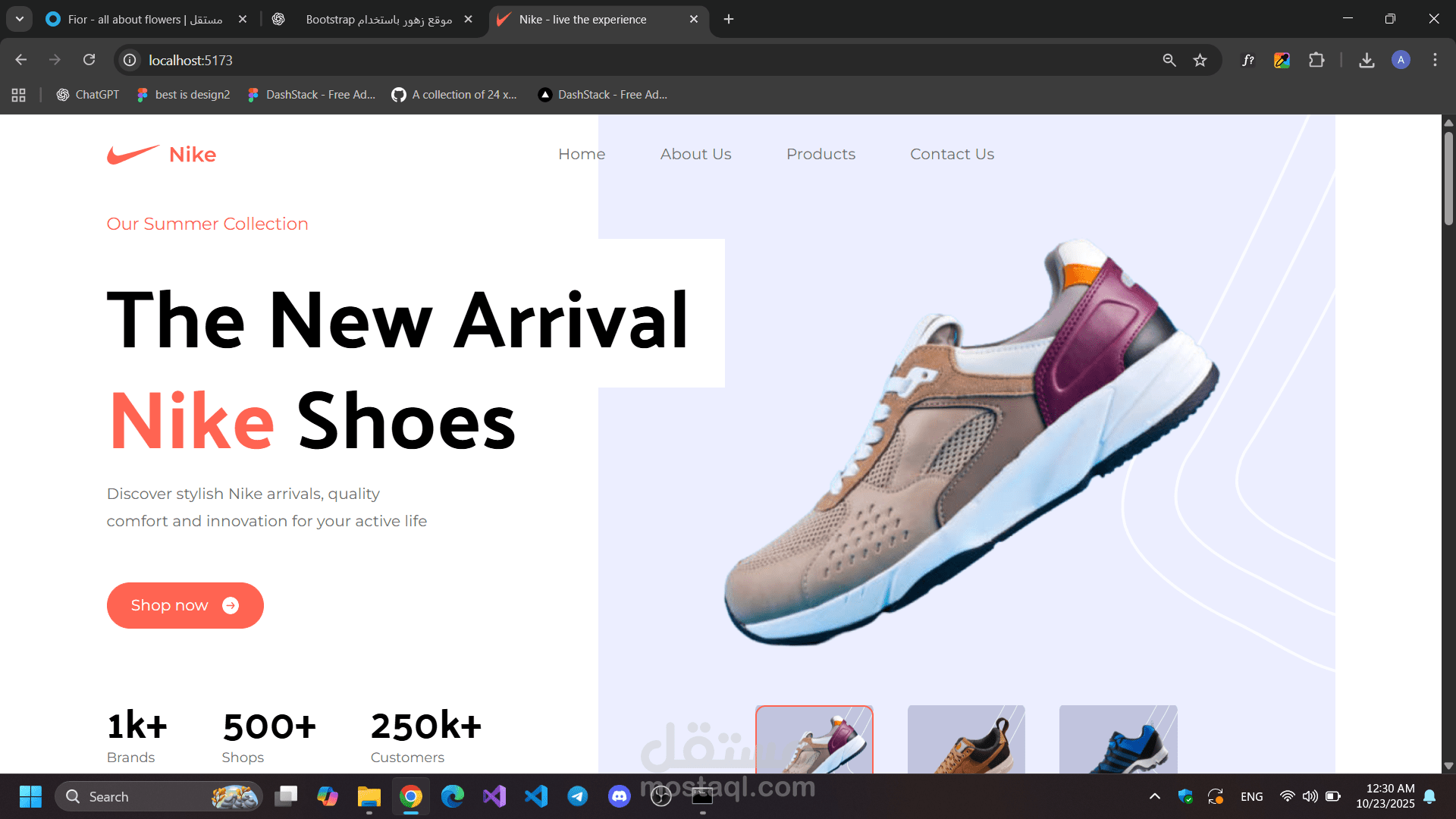
Task: Select the blue shoe thumbnail
Action: coord(1118,739)
